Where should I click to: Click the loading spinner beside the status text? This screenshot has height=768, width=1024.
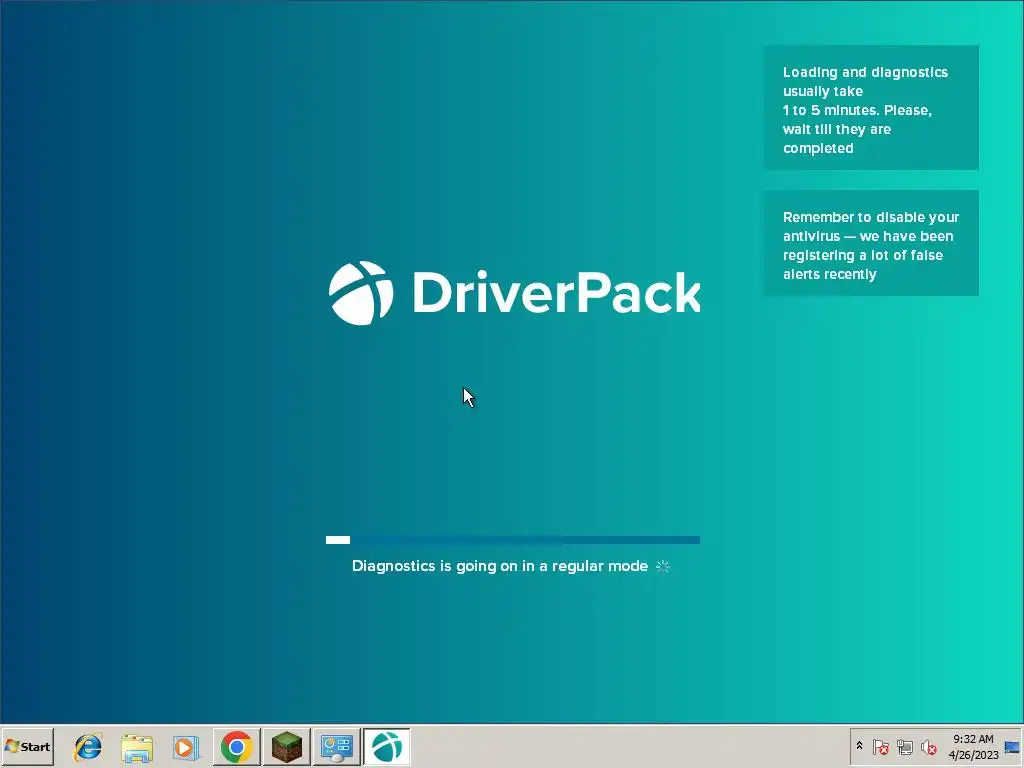[663, 566]
